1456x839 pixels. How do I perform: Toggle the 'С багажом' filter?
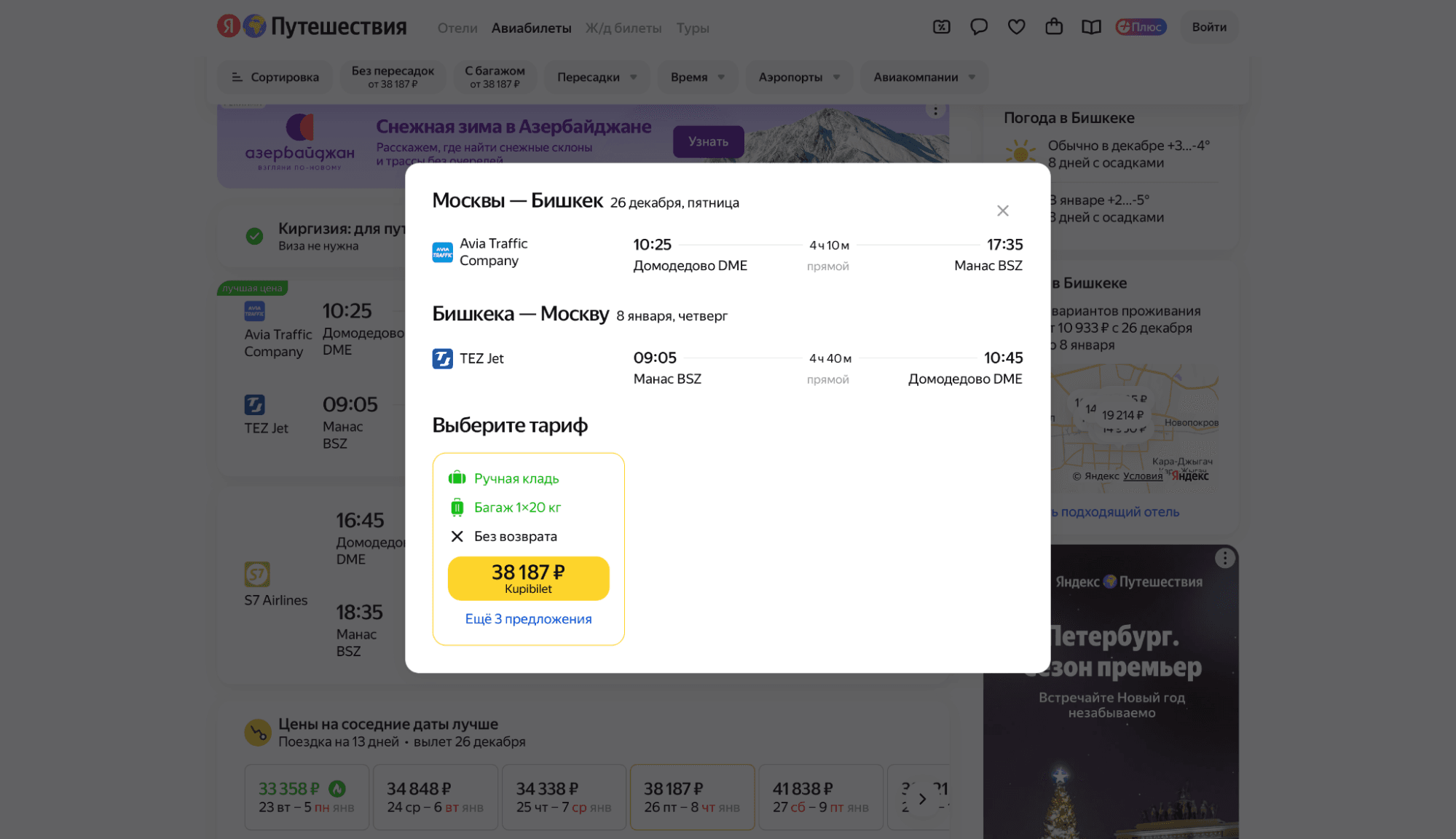point(495,76)
